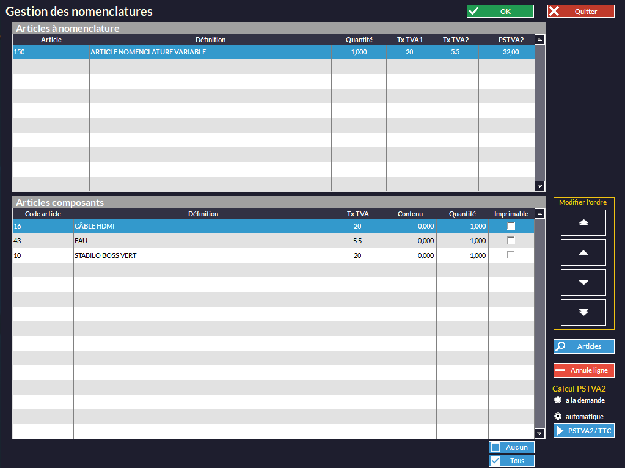The height and width of the screenshot is (468, 625).
Task: Move selected component up one position
Action: [584, 254]
